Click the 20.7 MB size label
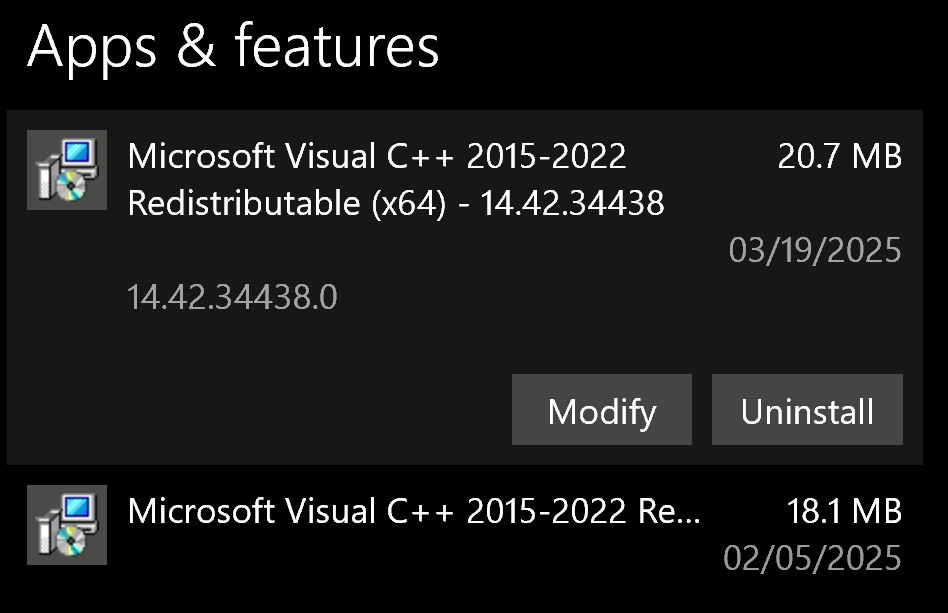Image resolution: width=948 pixels, height=613 pixels. coord(839,156)
